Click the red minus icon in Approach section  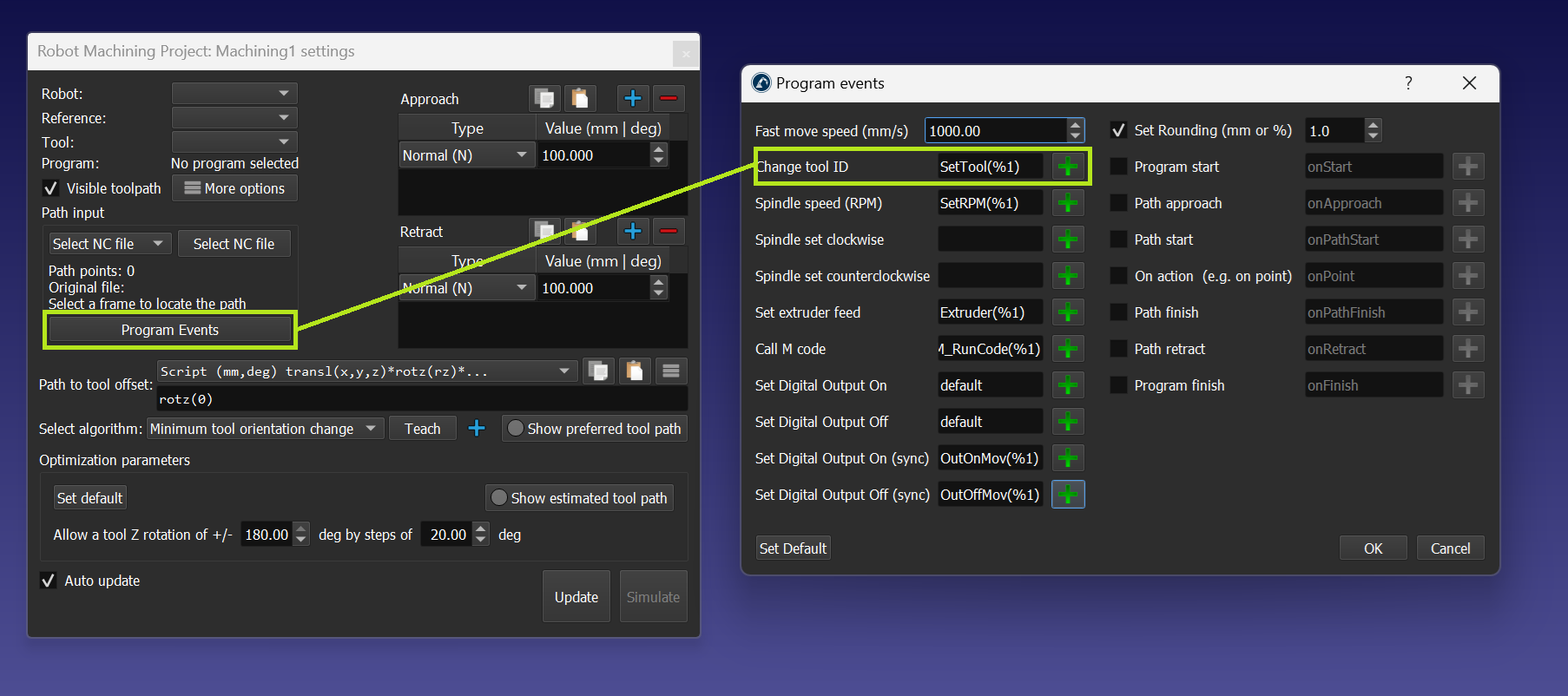click(669, 98)
